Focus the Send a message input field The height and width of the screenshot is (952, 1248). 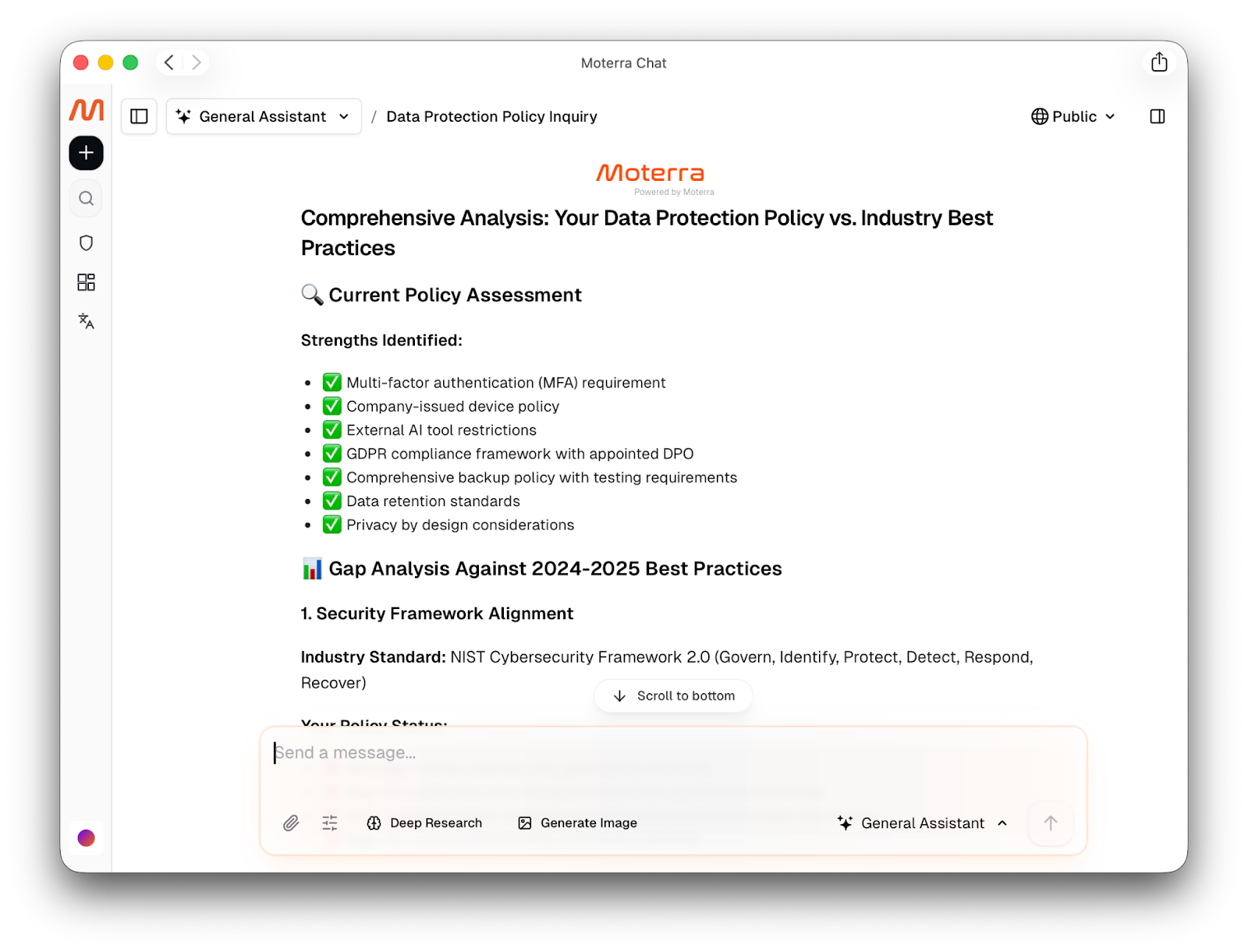(x=674, y=753)
